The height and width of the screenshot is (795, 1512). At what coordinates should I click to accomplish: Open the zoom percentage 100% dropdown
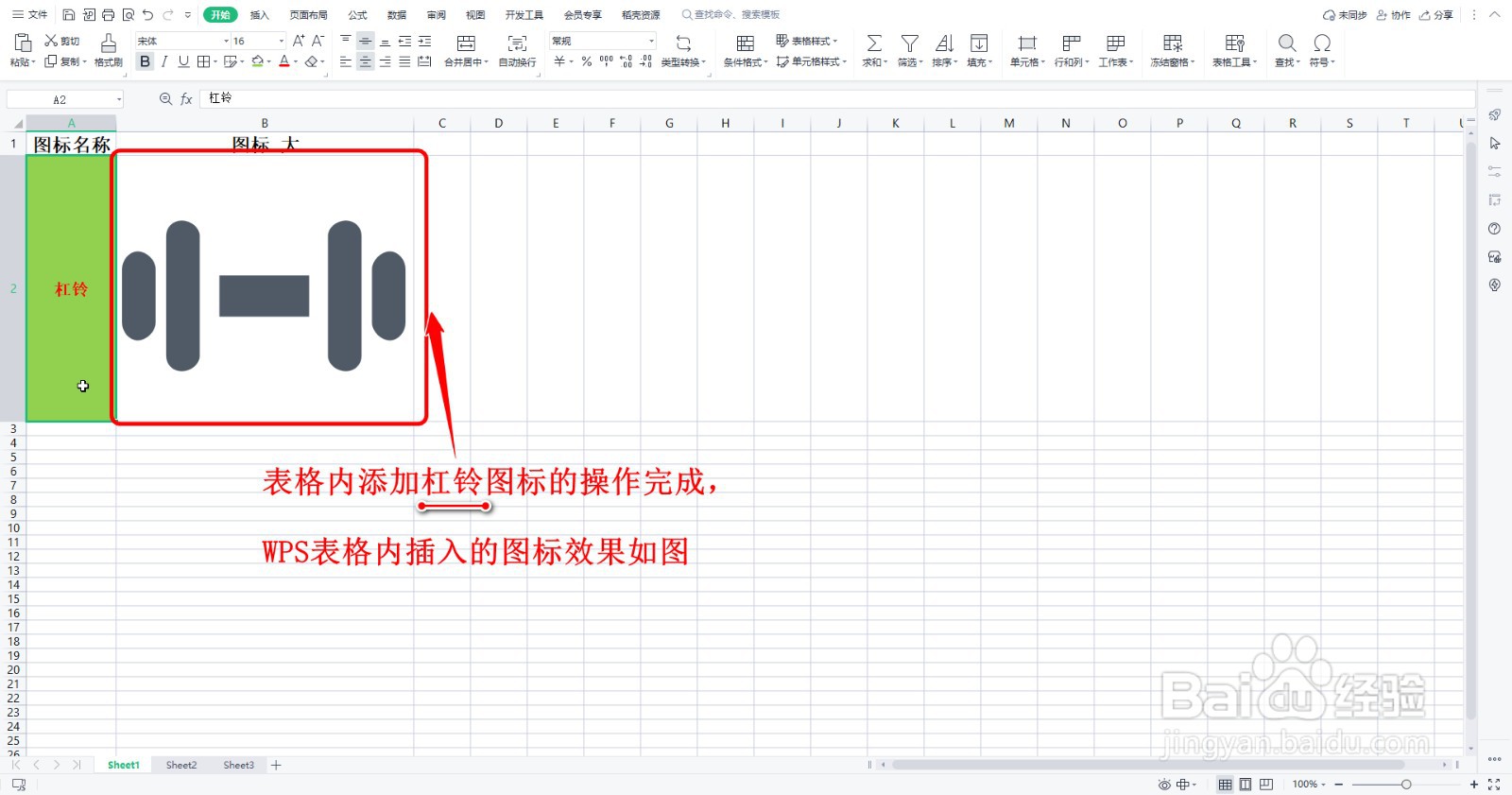1309,785
